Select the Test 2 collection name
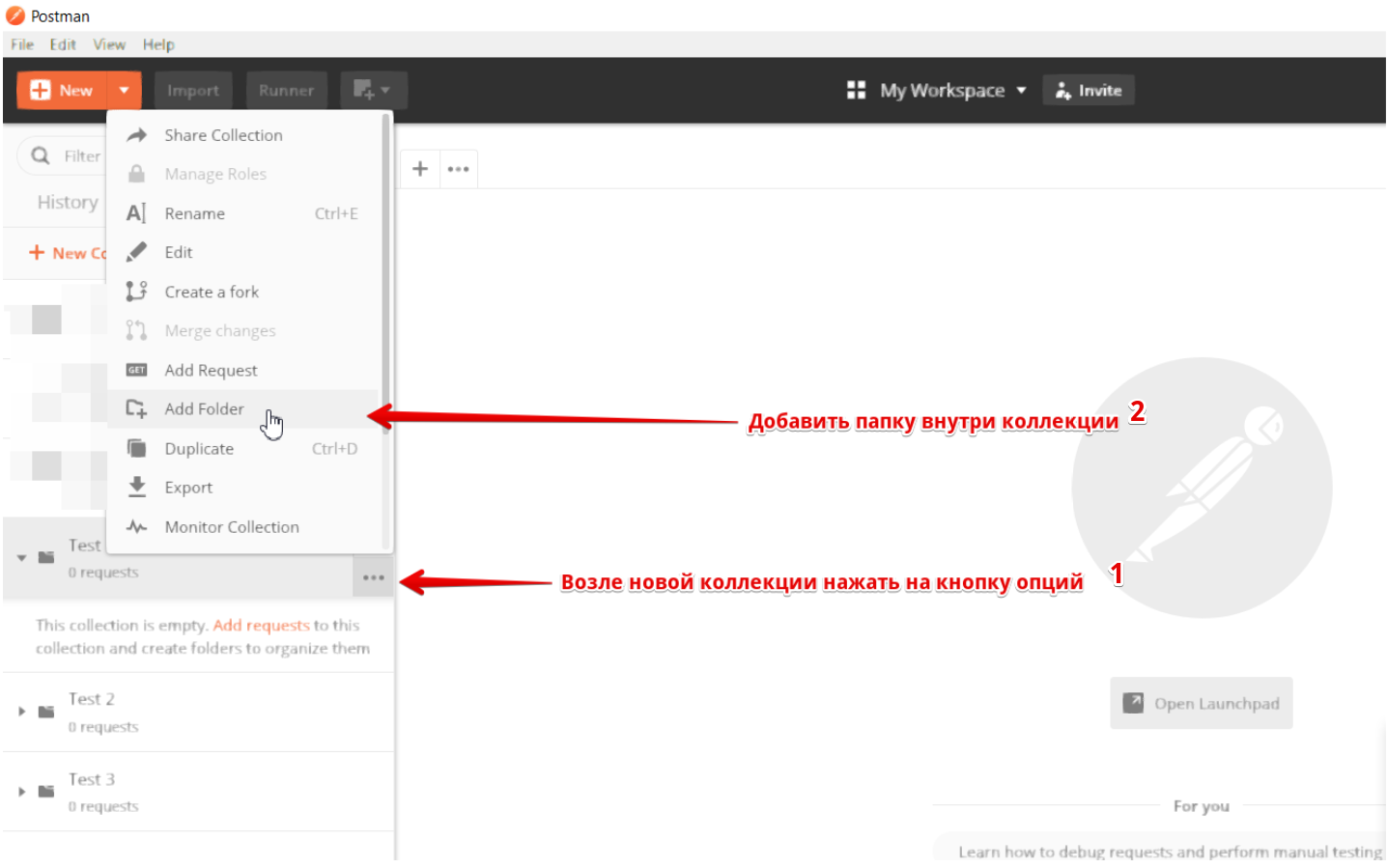Image resolution: width=1387 pixels, height=868 pixels. 92,699
